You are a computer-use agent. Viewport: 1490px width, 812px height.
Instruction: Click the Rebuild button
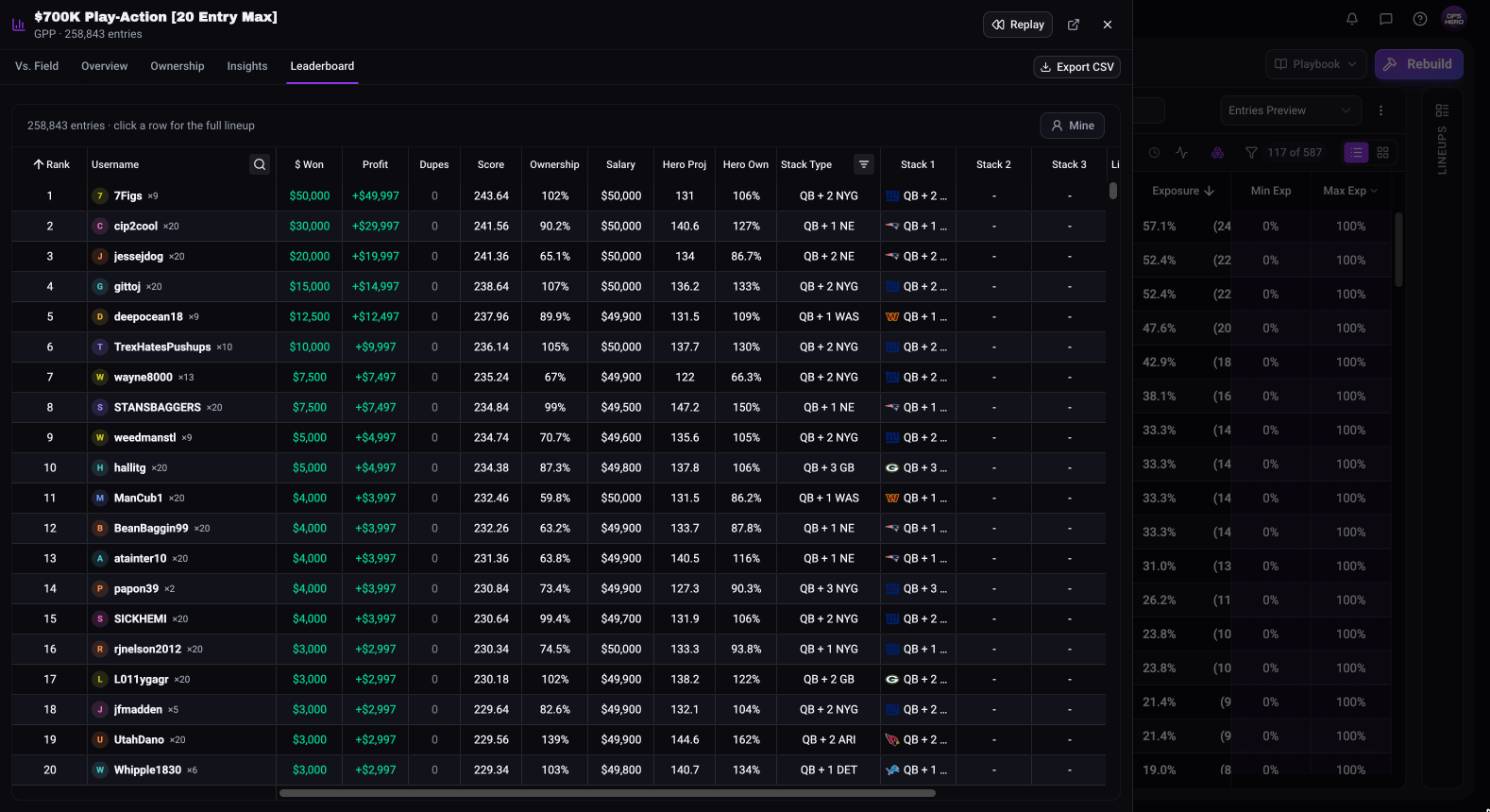pos(1419,64)
